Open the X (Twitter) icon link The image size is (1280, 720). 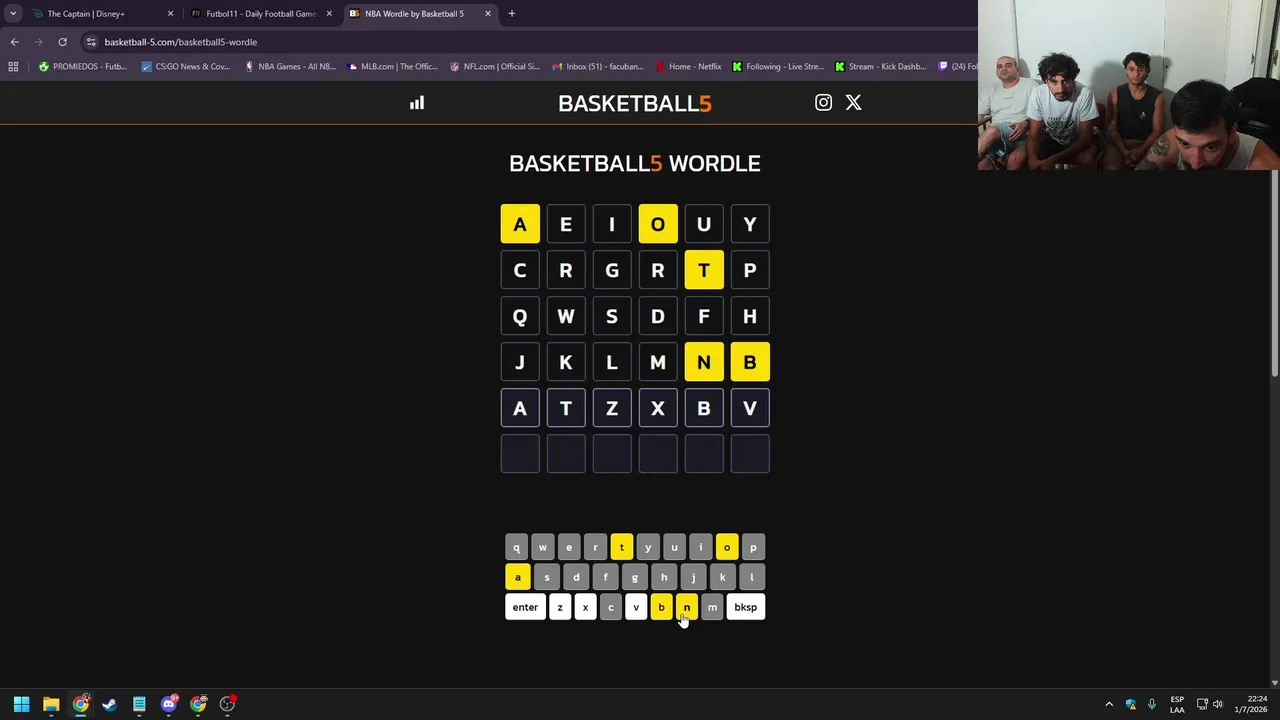point(853,102)
